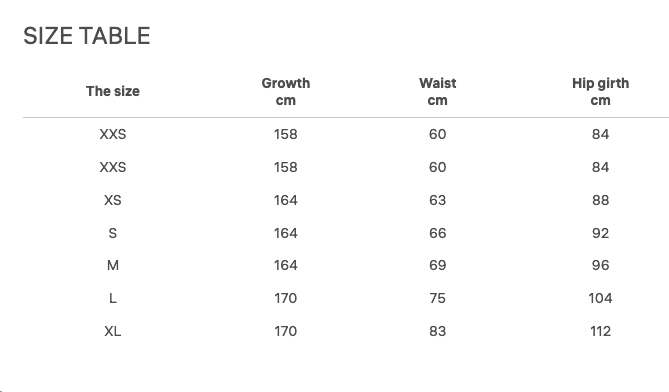Click the growth value 164 in M row
The image size is (669, 392).
click(x=285, y=265)
